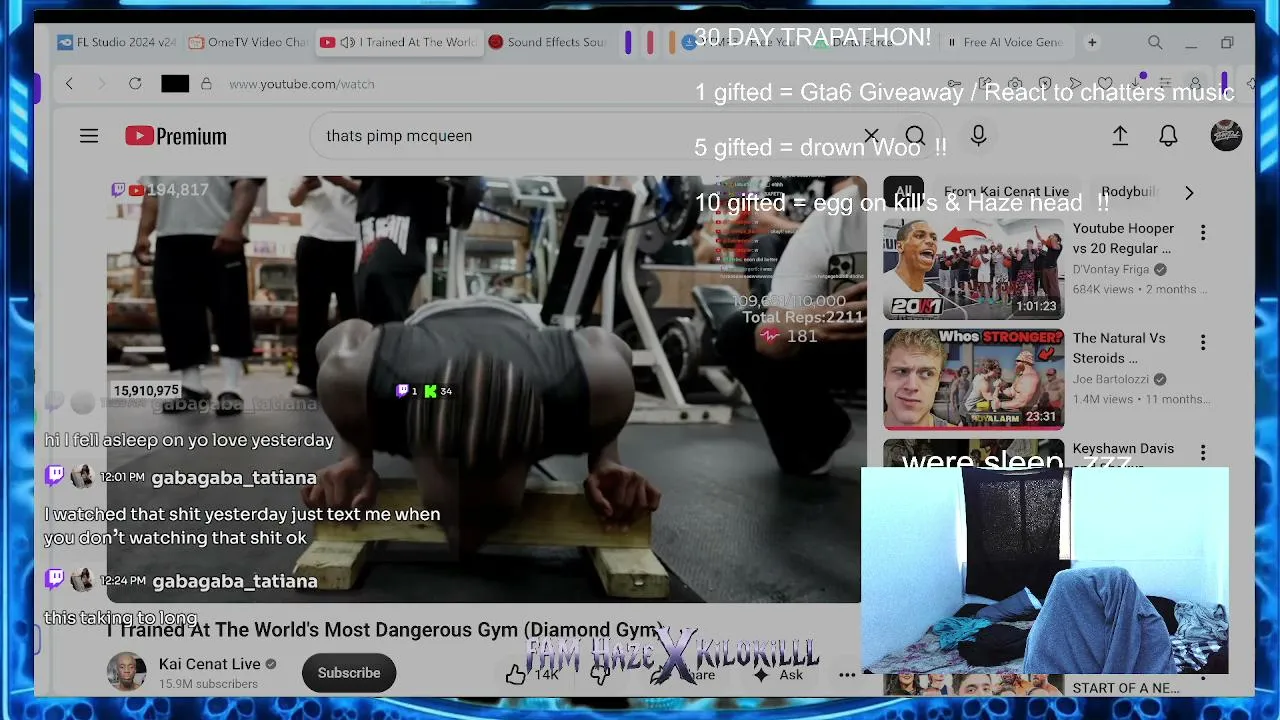This screenshot has height=720, width=1280.
Task: Visit the D'Vontay Friga channel
Action: click(1111, 270)
